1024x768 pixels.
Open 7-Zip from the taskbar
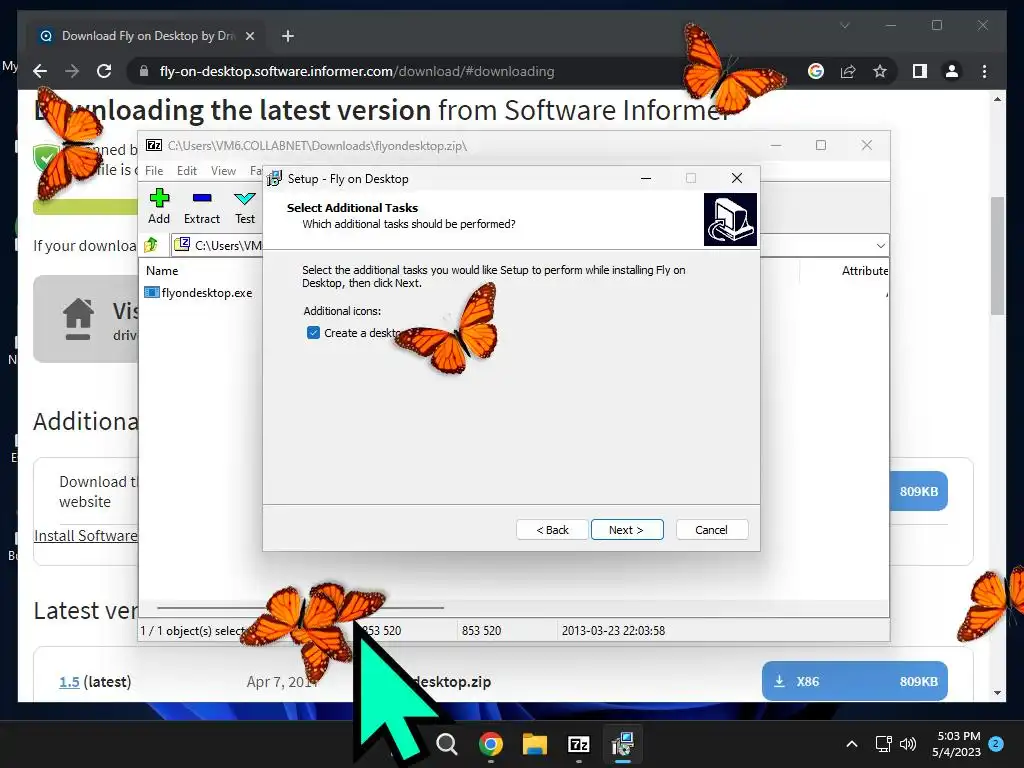point(579,744)
